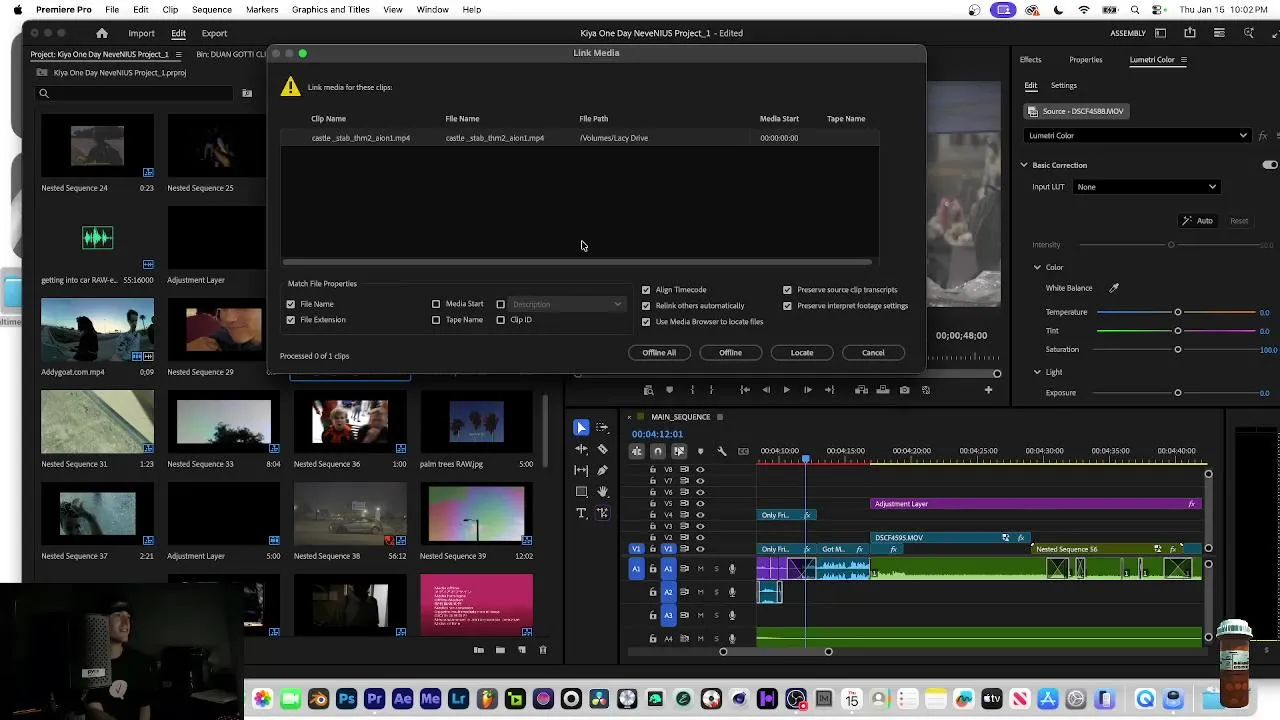The image size is (1280, 720).
Task: Click the Play button in the Program Monitor
Action: 786,390
